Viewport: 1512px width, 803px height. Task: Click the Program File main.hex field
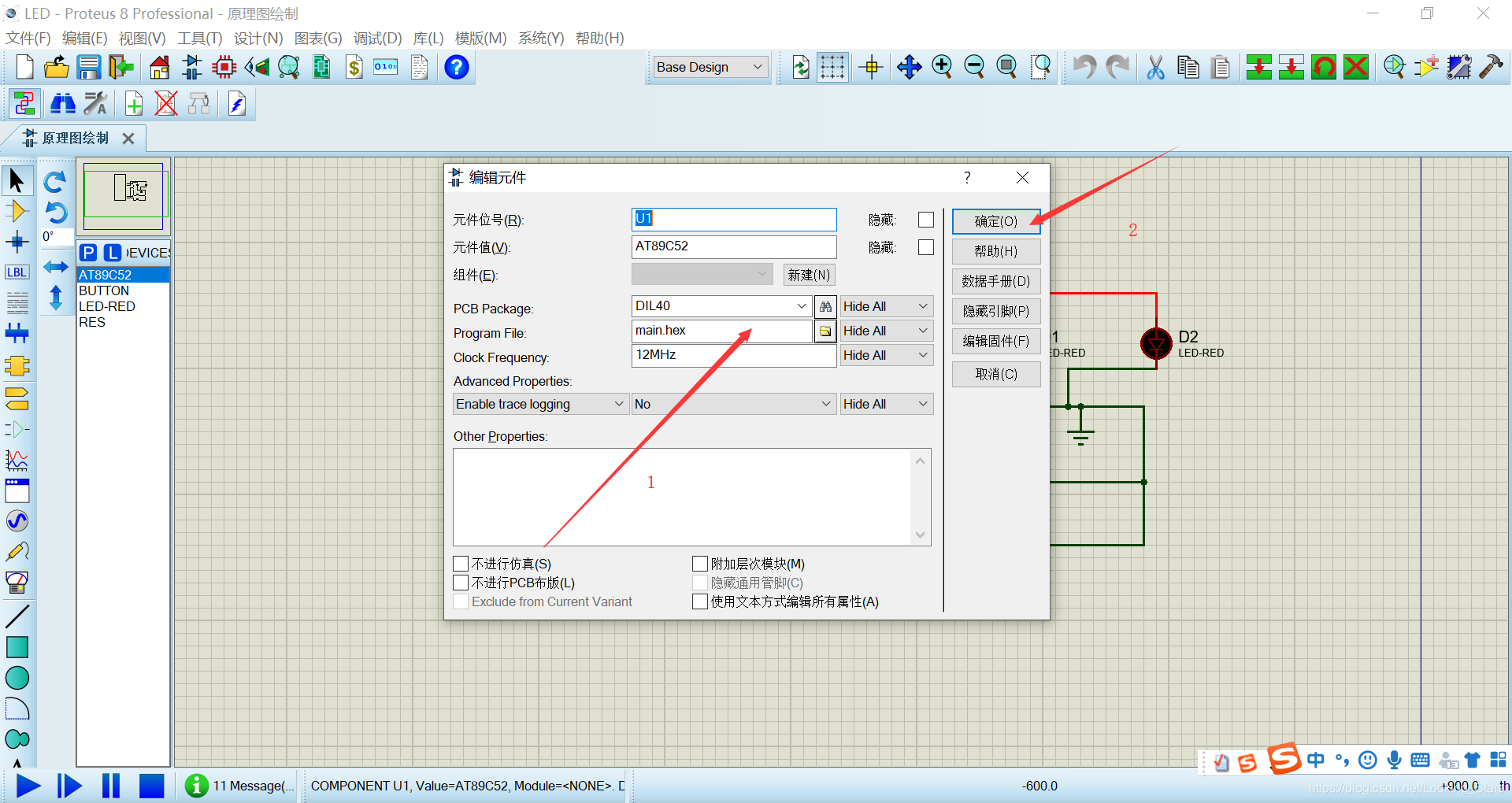coord(721,331)
